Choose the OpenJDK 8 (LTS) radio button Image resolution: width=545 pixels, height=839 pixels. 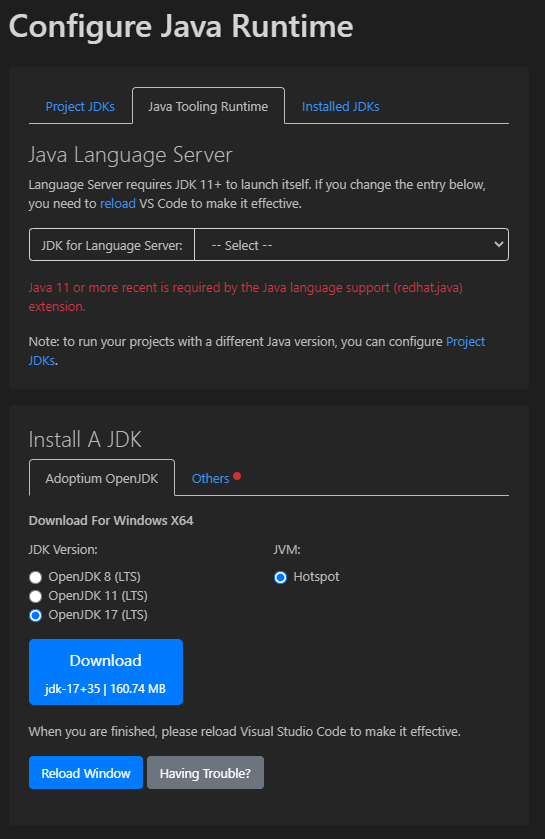point(35,577)
